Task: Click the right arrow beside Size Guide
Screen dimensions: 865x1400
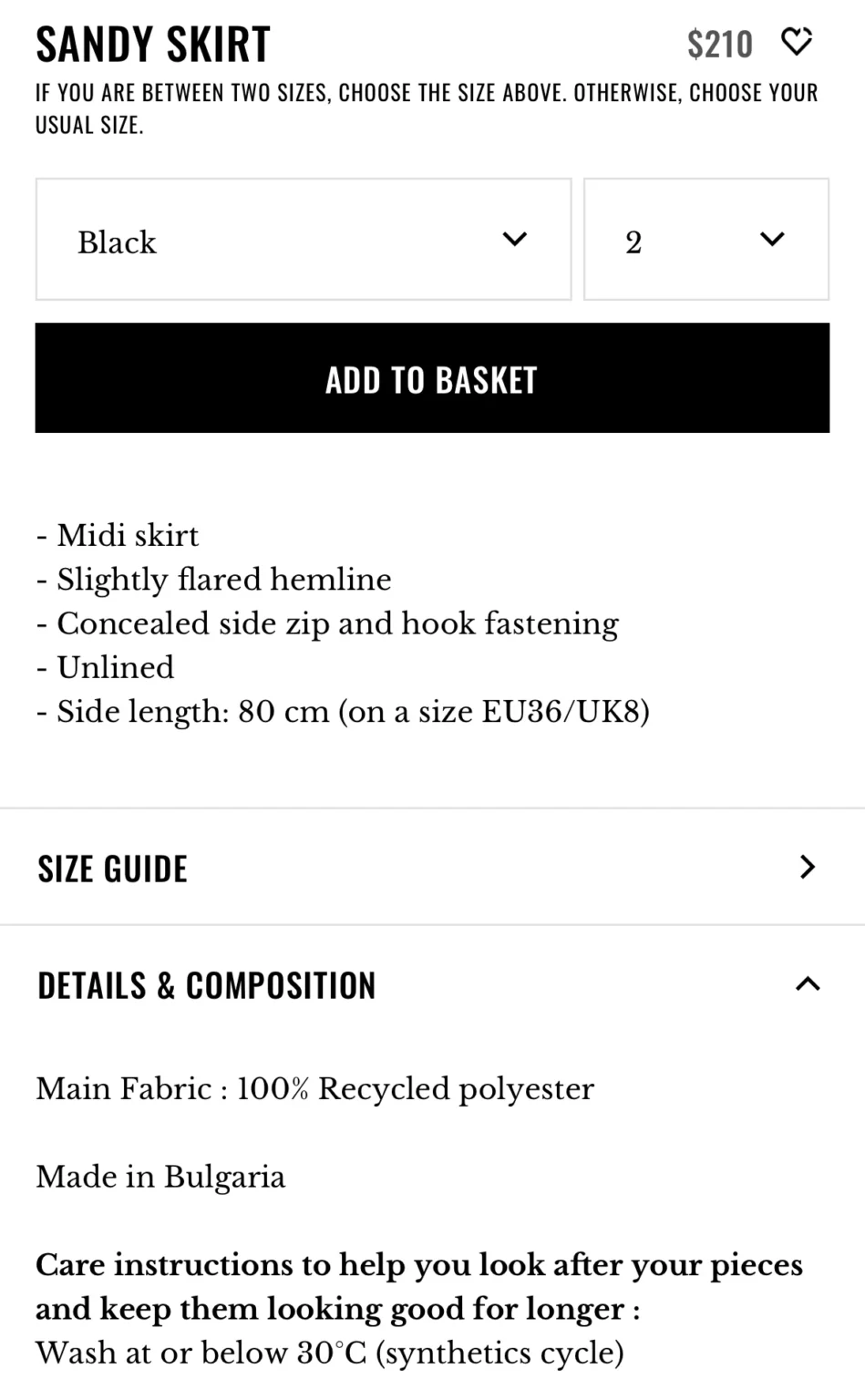Action: (x=808, y=867)
